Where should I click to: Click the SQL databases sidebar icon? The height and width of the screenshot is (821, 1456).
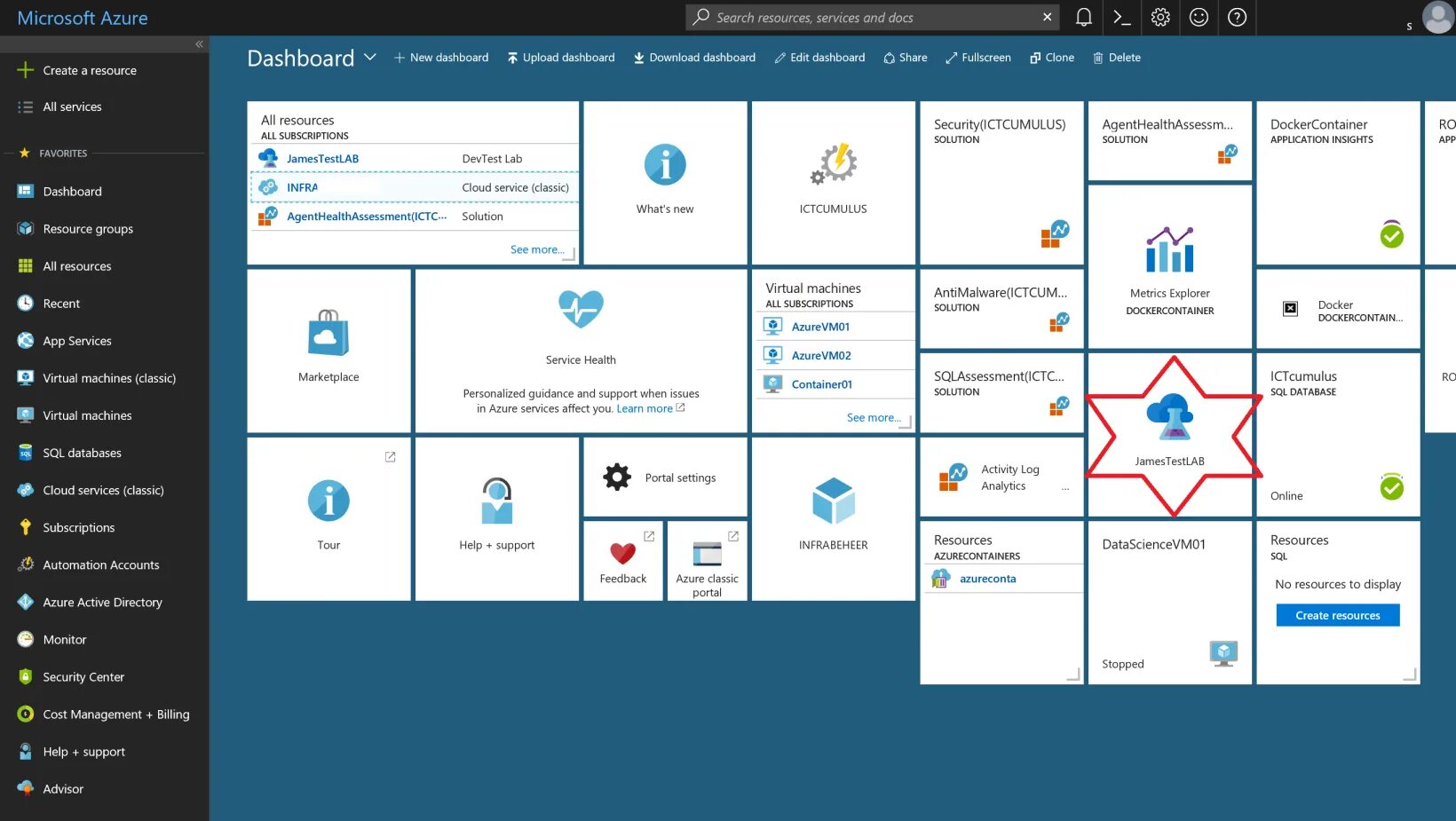click(26, 453)
